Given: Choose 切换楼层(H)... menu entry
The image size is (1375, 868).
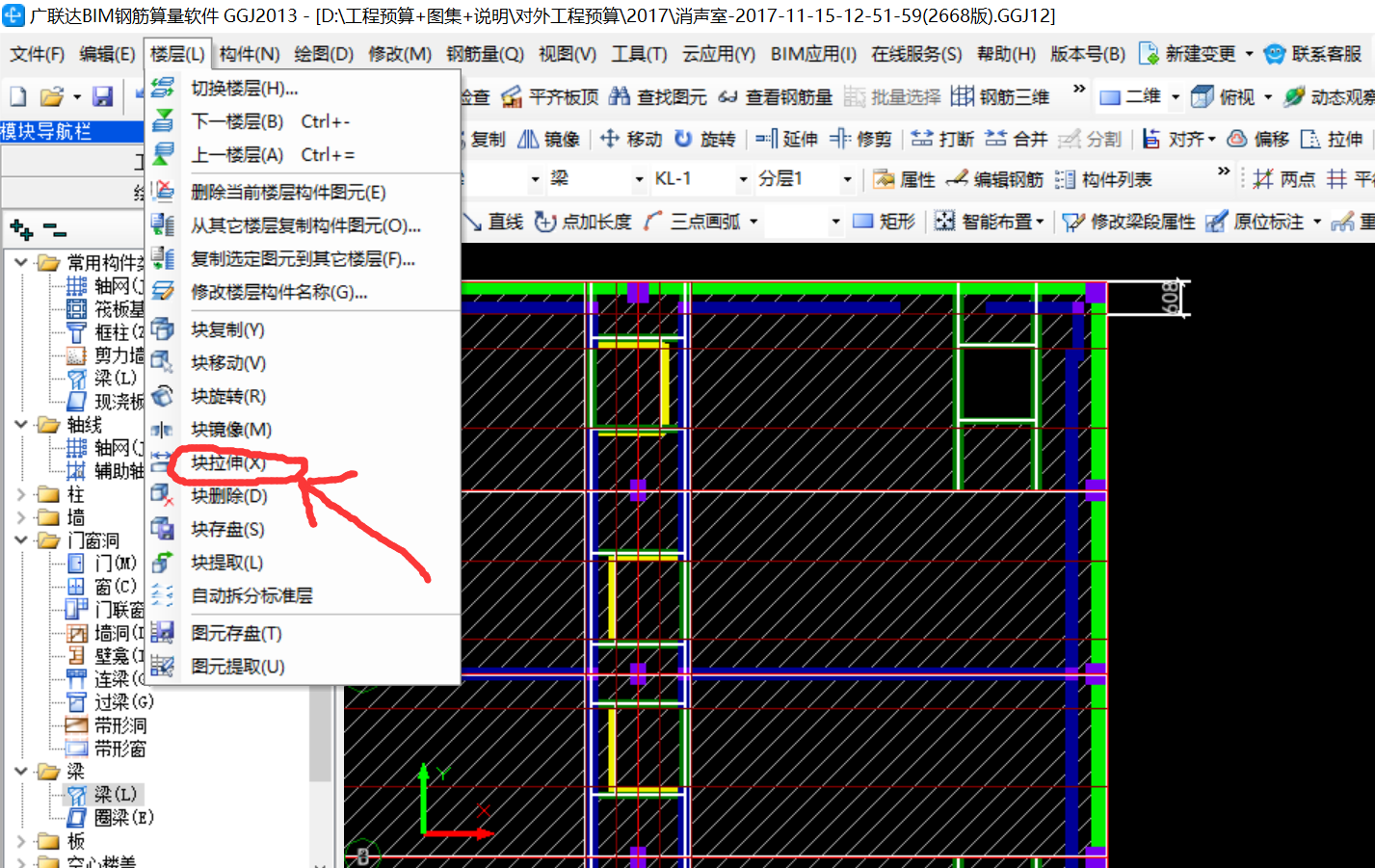Looking at the screenshot, I should [x=244, y=88].
